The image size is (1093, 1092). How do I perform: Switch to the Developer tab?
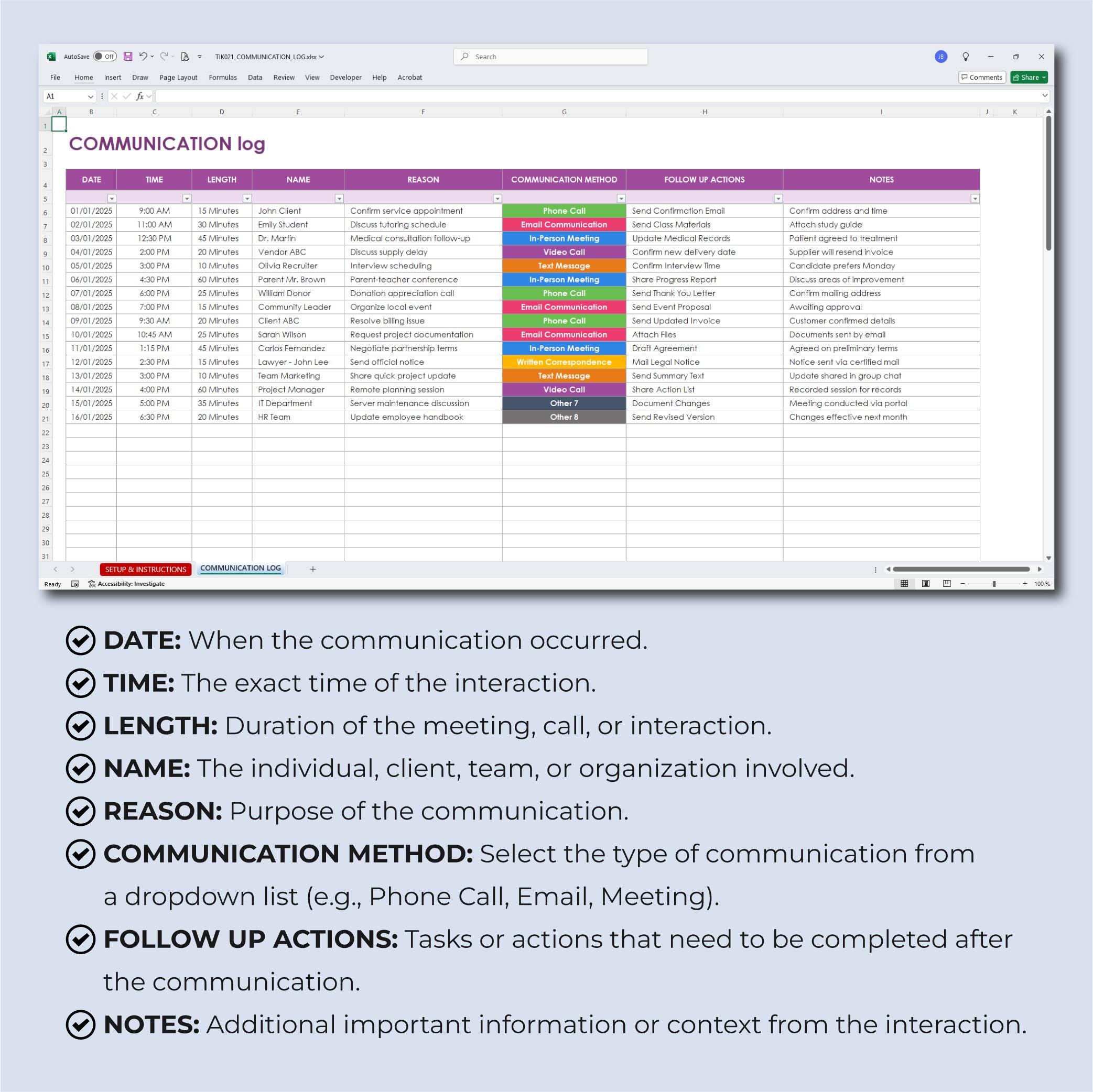tap(345, 78)
